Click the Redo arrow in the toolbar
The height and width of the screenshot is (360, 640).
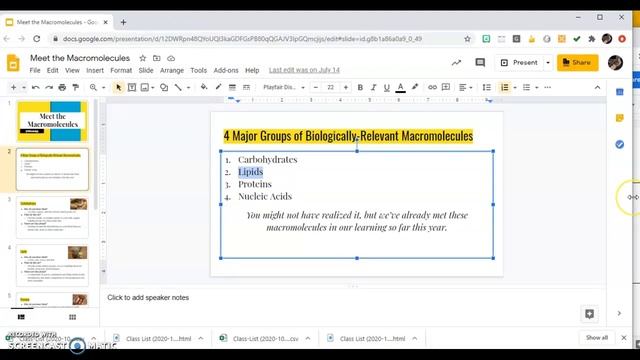pyautogui.click(x=49, y=87)
